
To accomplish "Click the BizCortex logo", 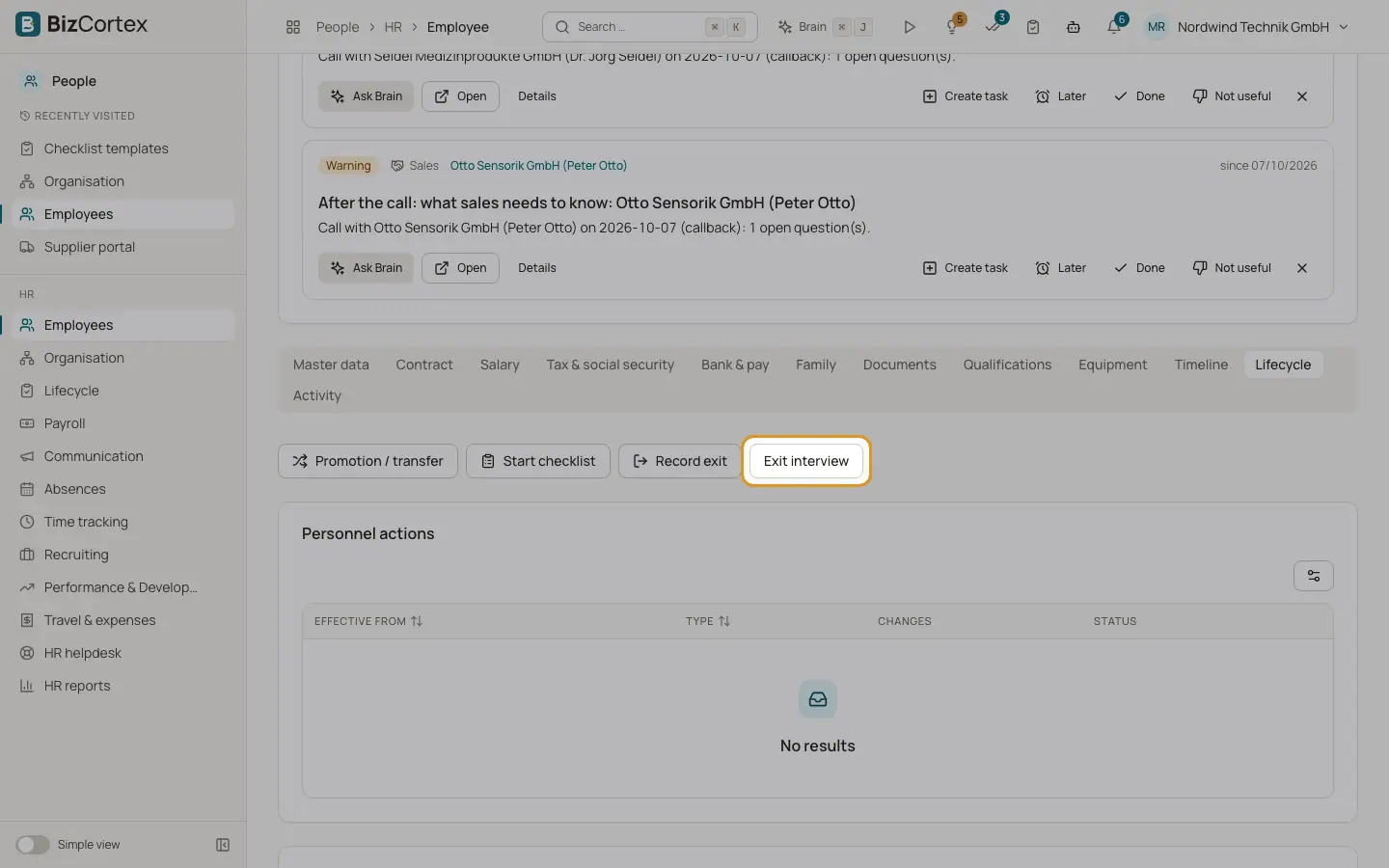I will click(x=82, y=24).
